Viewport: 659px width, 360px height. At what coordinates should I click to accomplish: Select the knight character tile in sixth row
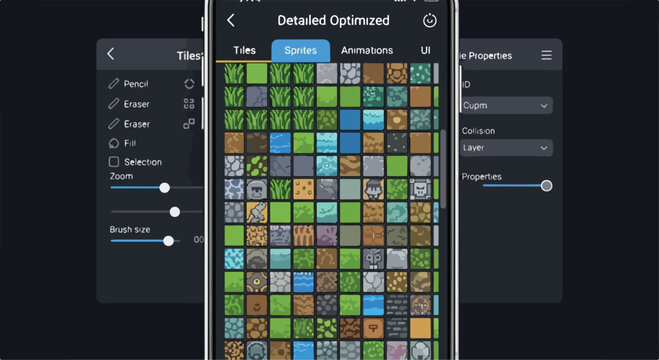(x=373, y=189)
